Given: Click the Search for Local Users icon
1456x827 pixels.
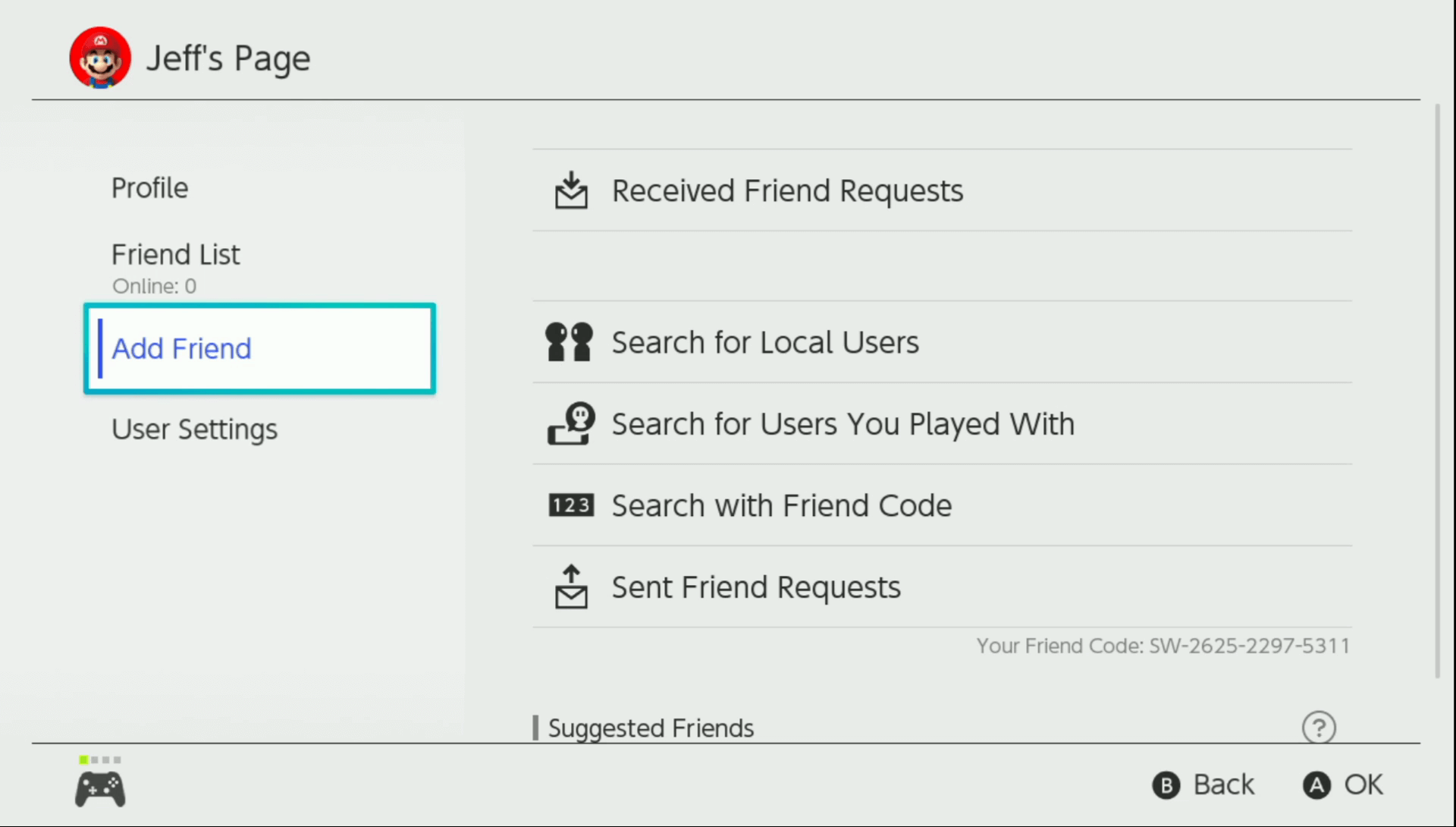Looking at the screenshot, I should 569,342.
